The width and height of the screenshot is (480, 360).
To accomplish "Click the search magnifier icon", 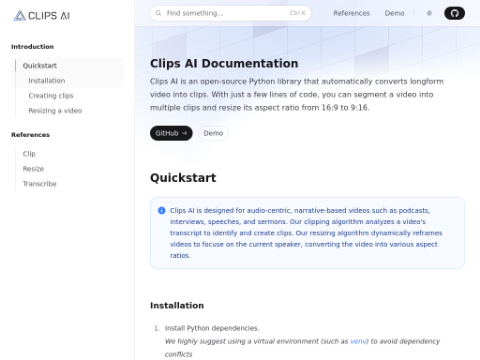I will point(159,13).
